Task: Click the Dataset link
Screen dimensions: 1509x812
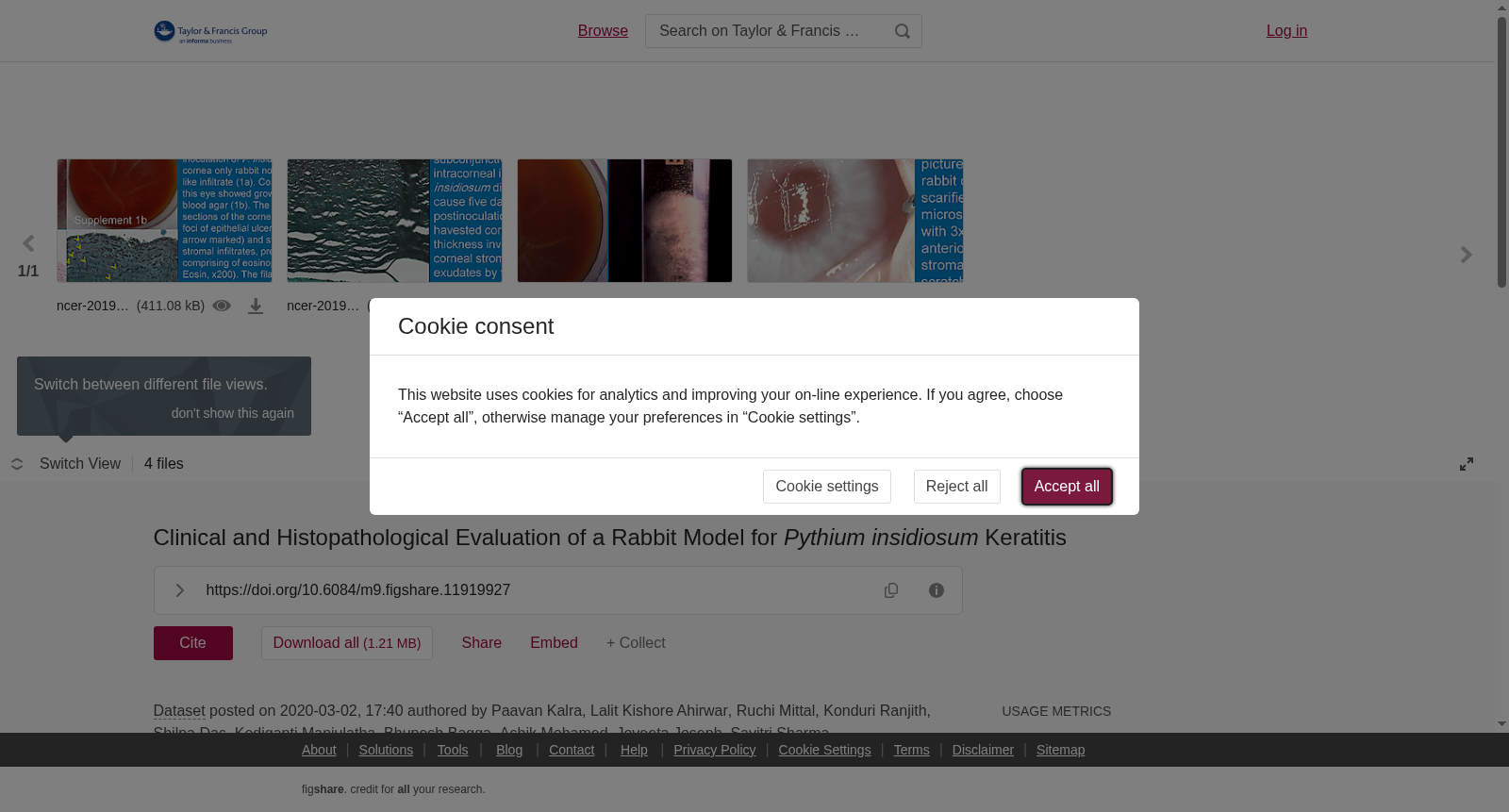Action: [x=179, y=711]
